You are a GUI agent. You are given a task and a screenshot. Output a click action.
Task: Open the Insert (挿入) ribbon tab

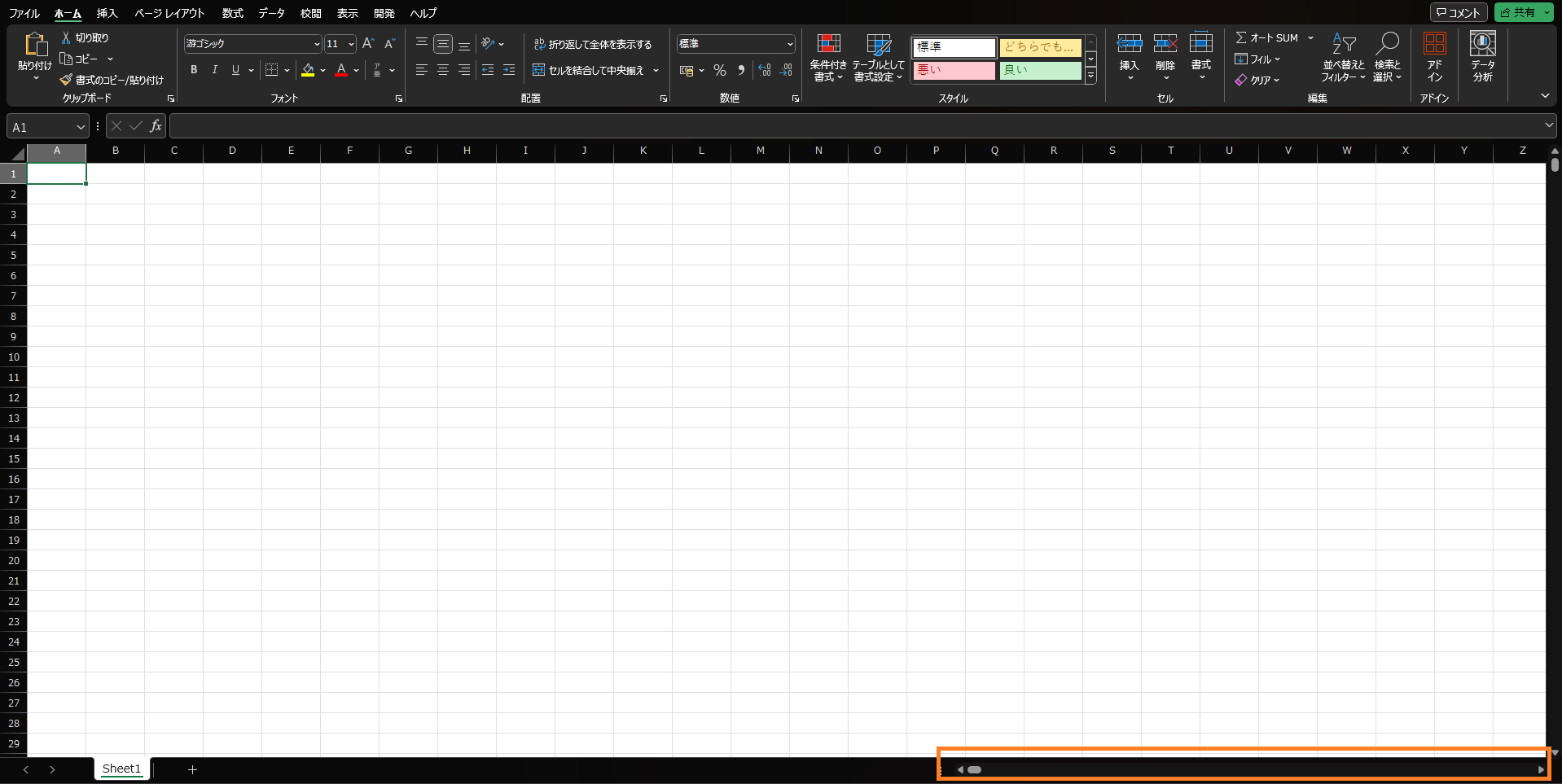click(107, 13)
